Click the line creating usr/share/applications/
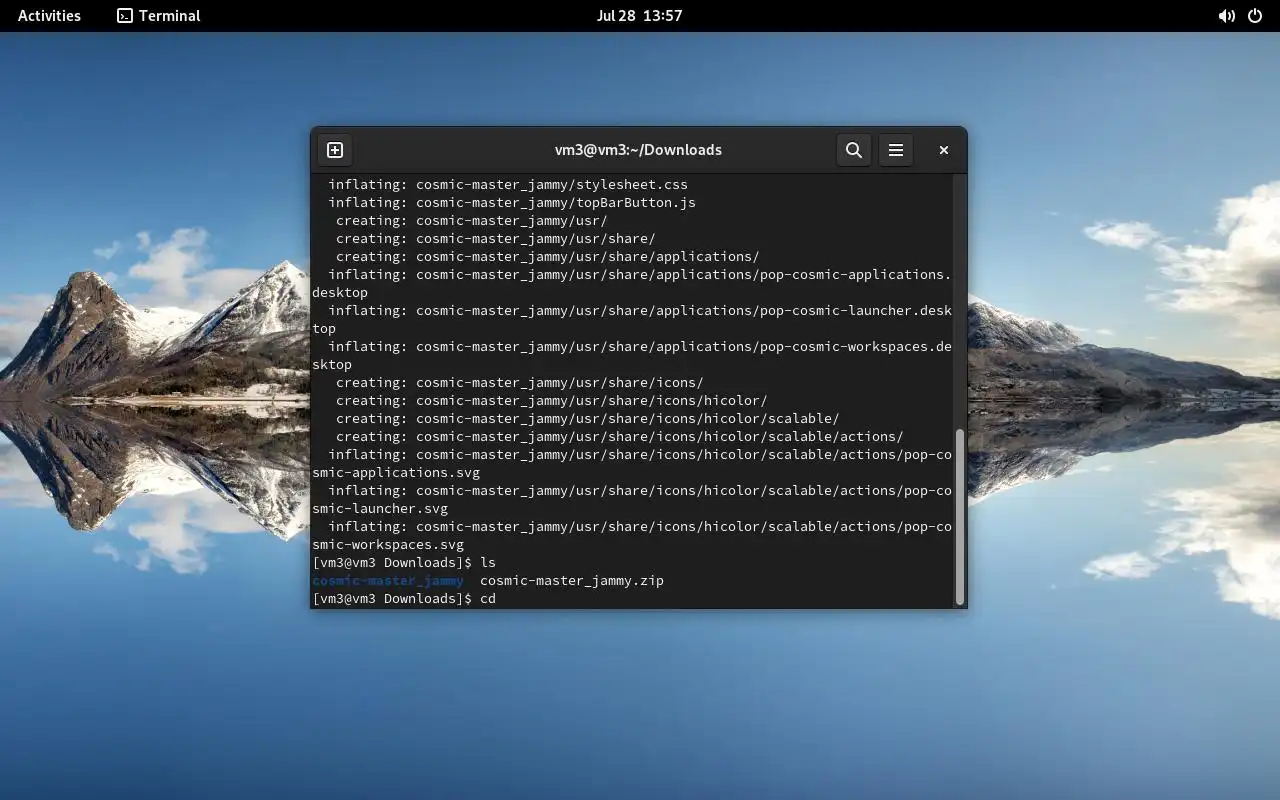This screenshot has height=800, width=1280. (x=548, y=257)
